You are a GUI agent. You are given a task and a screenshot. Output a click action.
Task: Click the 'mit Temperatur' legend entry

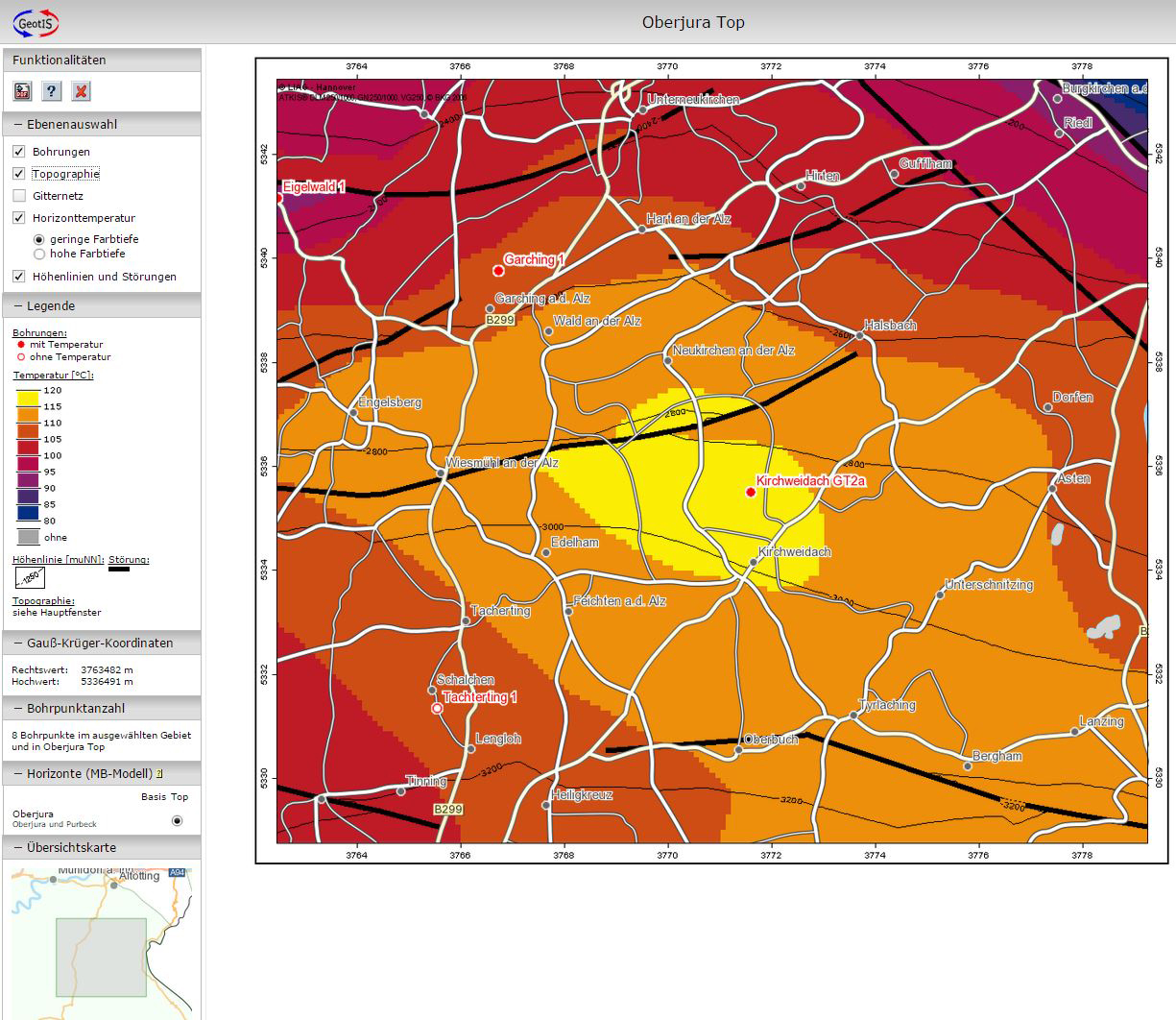point(66,344)
